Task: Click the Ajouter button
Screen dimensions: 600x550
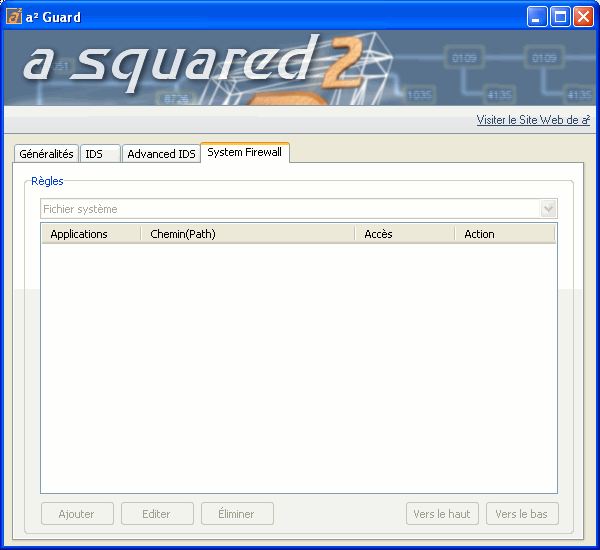Action: click(x=77, y=514)
